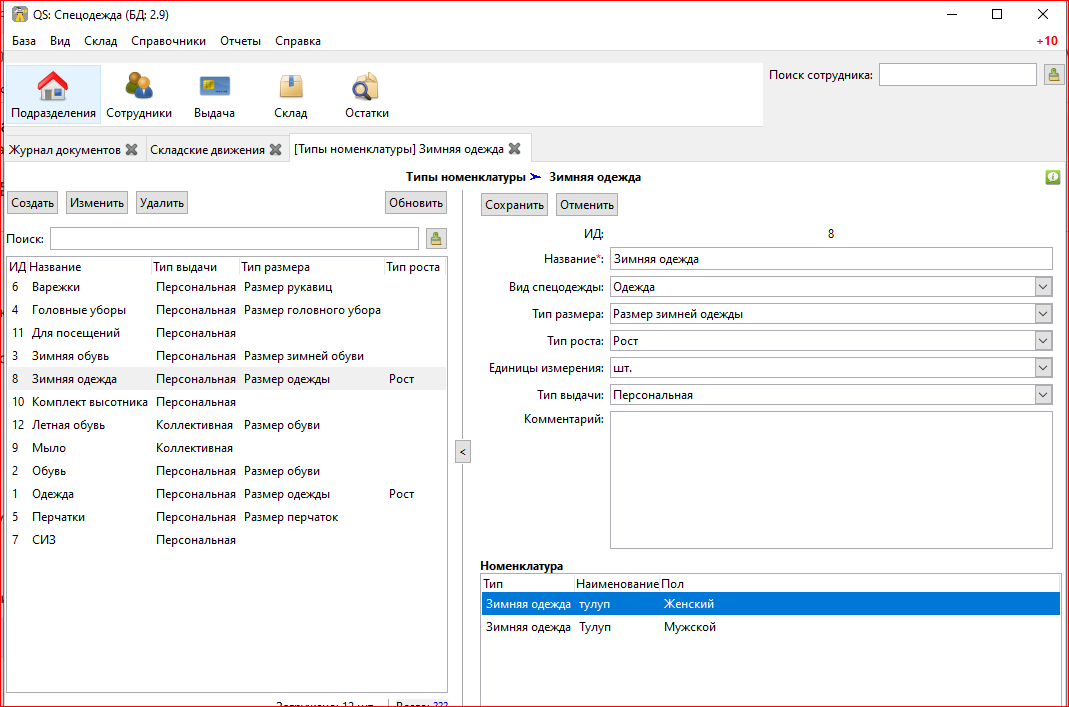Open the Тип выдачи dropdown
This screenshot has width=1069, height=707.
[1043, 395]
